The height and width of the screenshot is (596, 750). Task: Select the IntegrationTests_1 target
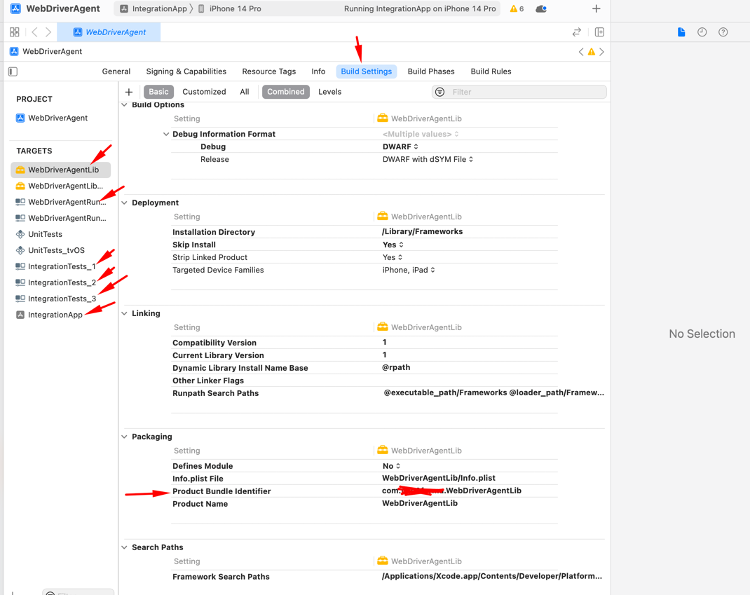coord(62,266)
